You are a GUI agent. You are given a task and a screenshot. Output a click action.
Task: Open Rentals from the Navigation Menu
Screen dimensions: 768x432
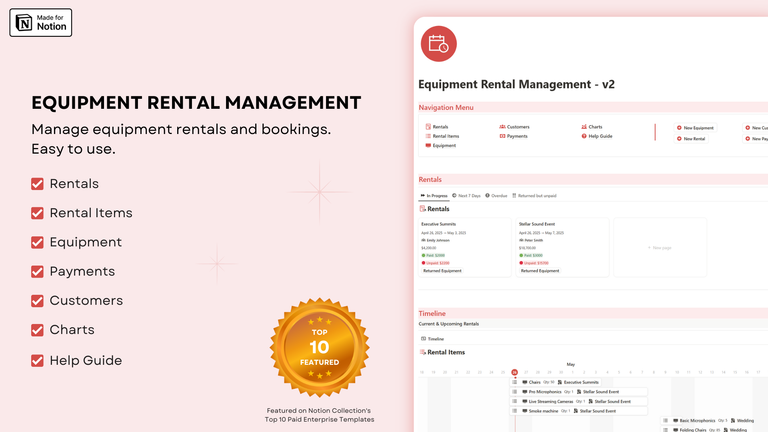tap(439, 127)
